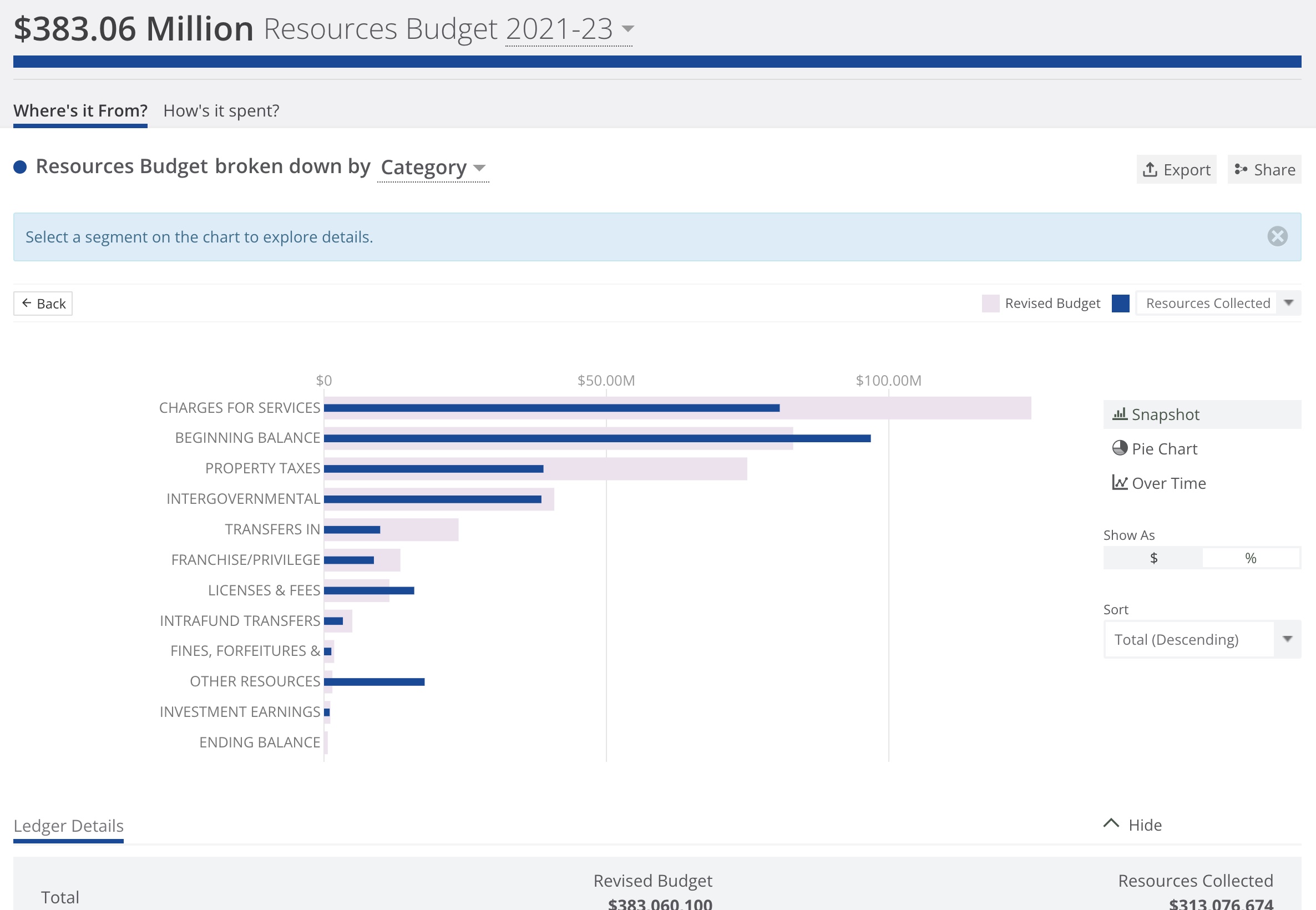This screenshot has width=1316, height=910.
Task: Click the Revised Budget legend swatch
Action: click(990, 304)
